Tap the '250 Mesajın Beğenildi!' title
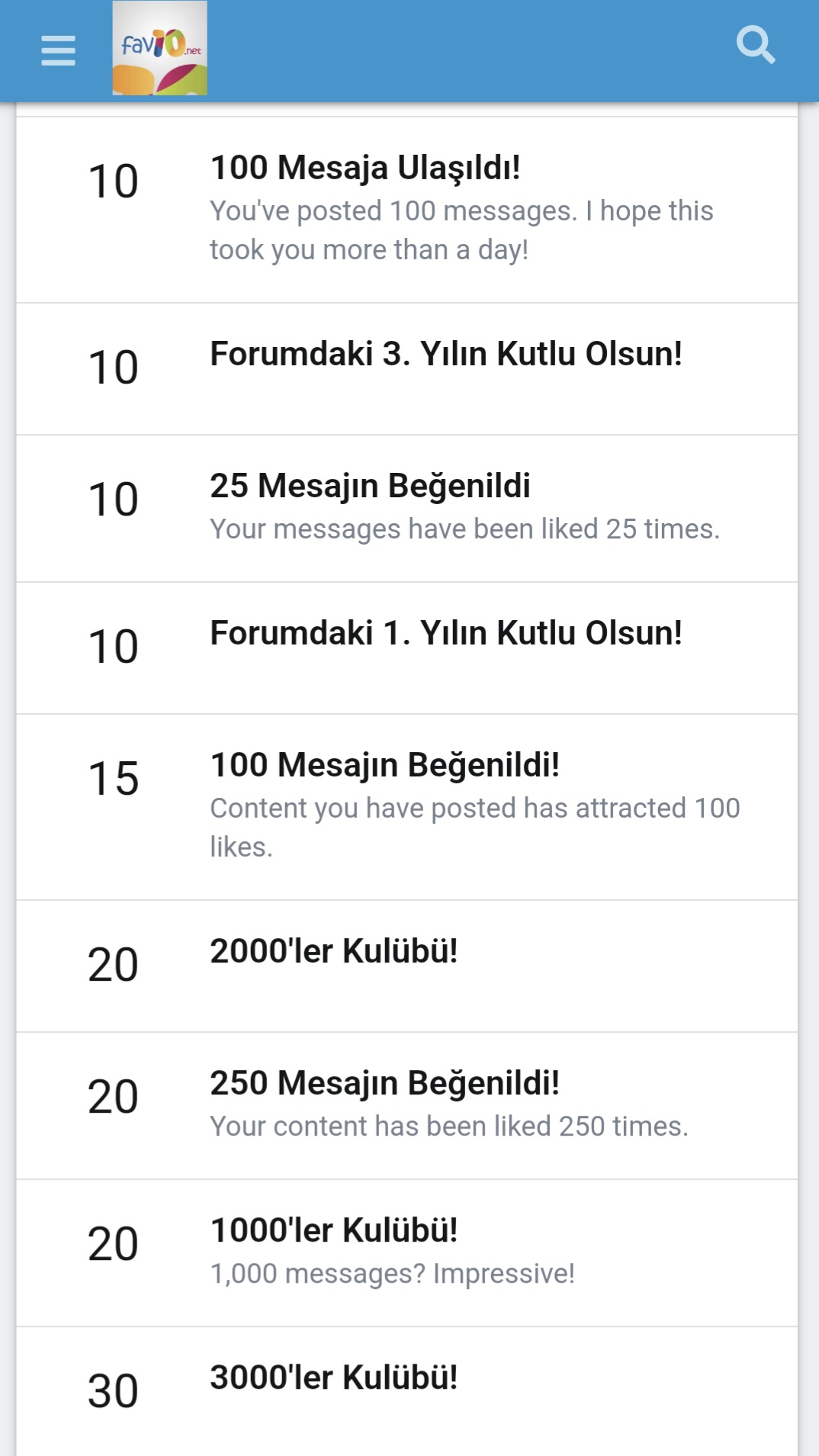The height and width of the screenshot is (1456, 819). [x=384, y=1083]
